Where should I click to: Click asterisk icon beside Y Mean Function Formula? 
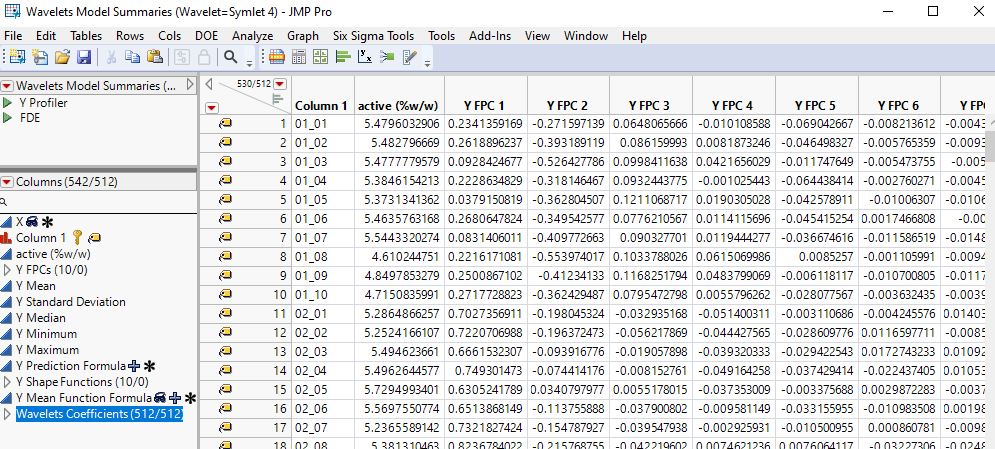[x=190, y=398]
